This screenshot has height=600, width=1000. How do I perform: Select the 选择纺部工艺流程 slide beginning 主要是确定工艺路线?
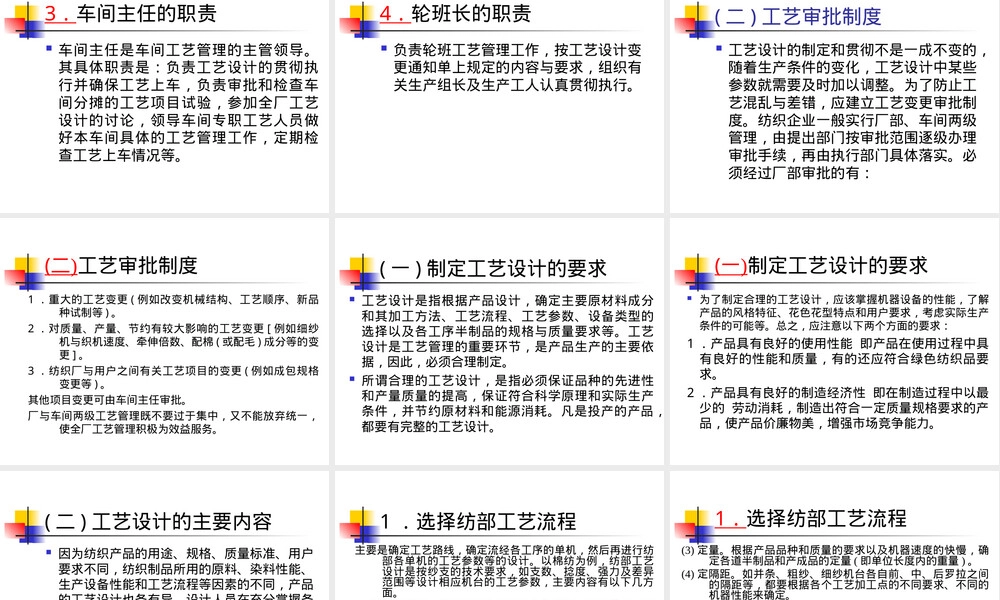(x=499, y=536)
